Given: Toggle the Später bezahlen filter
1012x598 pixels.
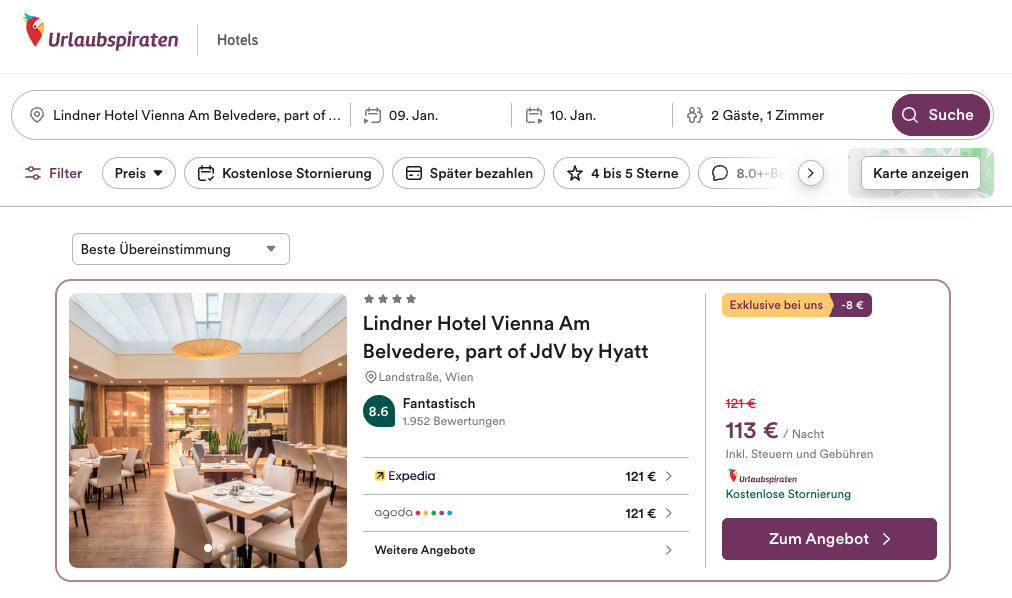Looking at the screenshot, I should [x=469, y=173].
